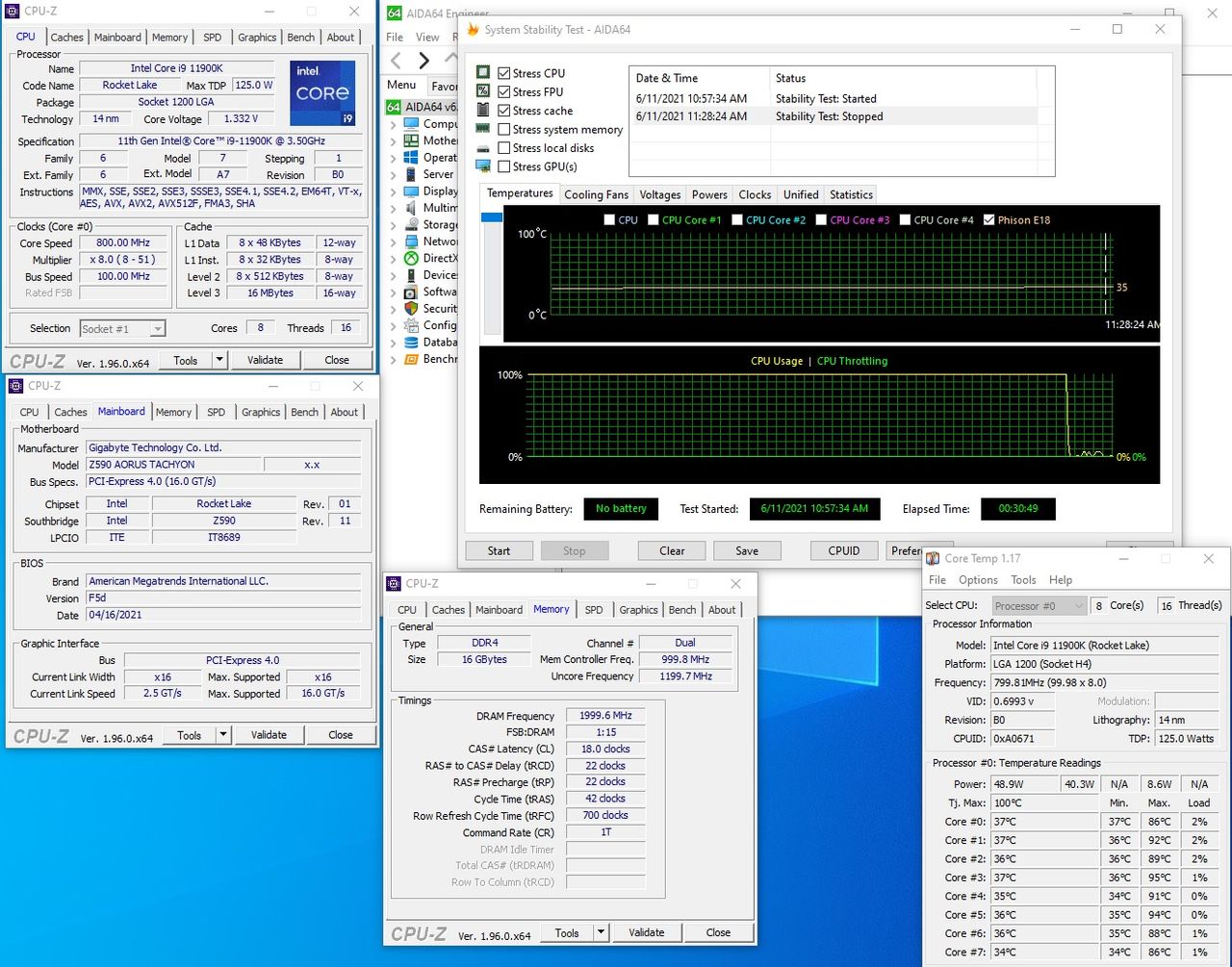The image size is (1232, 967).
Task: Click the Stress system memory RAM icon
Action: (x=483, y=129)
